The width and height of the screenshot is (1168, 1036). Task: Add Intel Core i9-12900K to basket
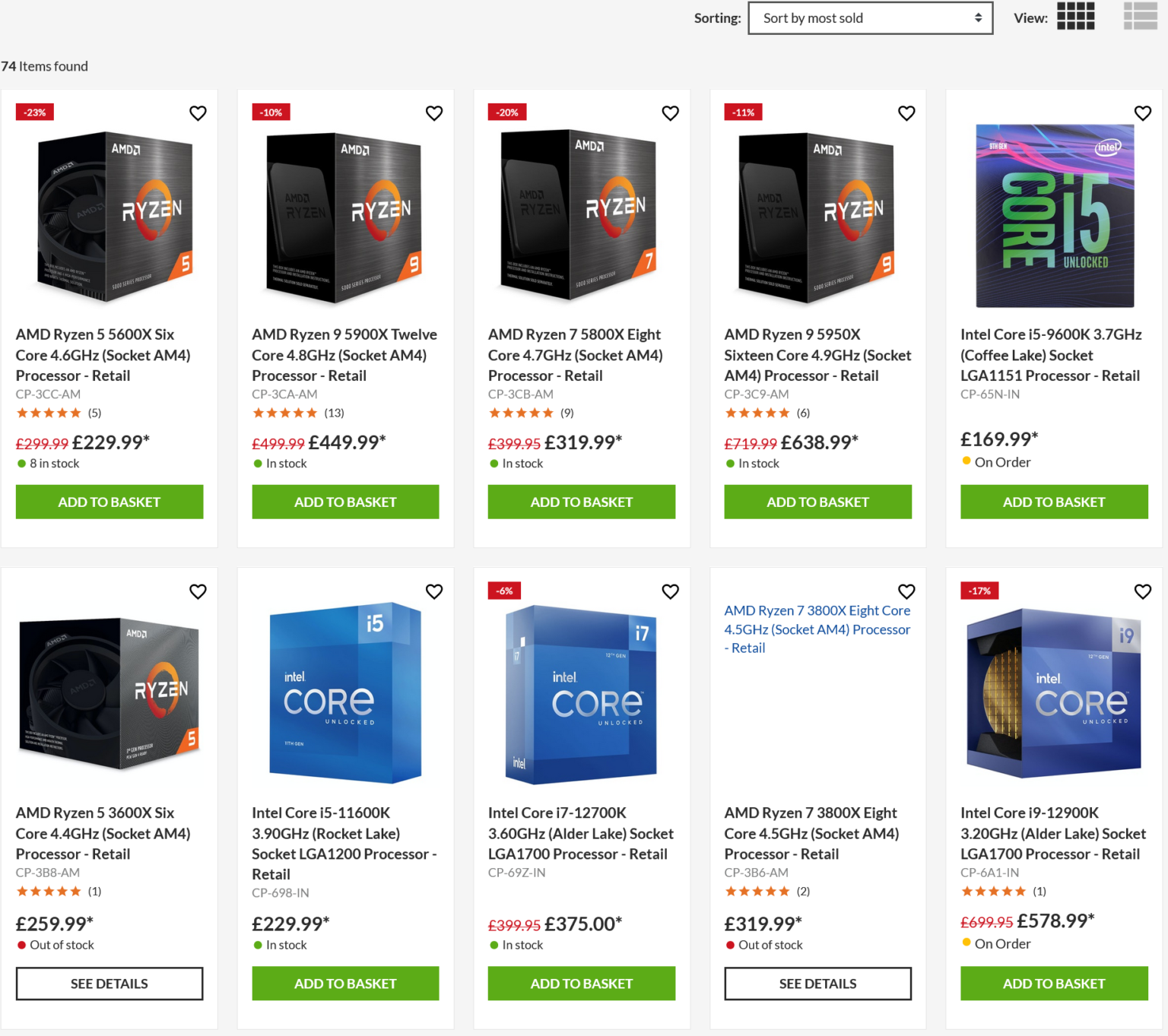click(x=1054, y=984)
